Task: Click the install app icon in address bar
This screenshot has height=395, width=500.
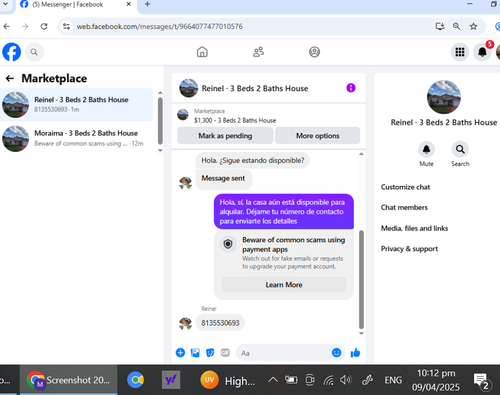Action: pos(440,26)
